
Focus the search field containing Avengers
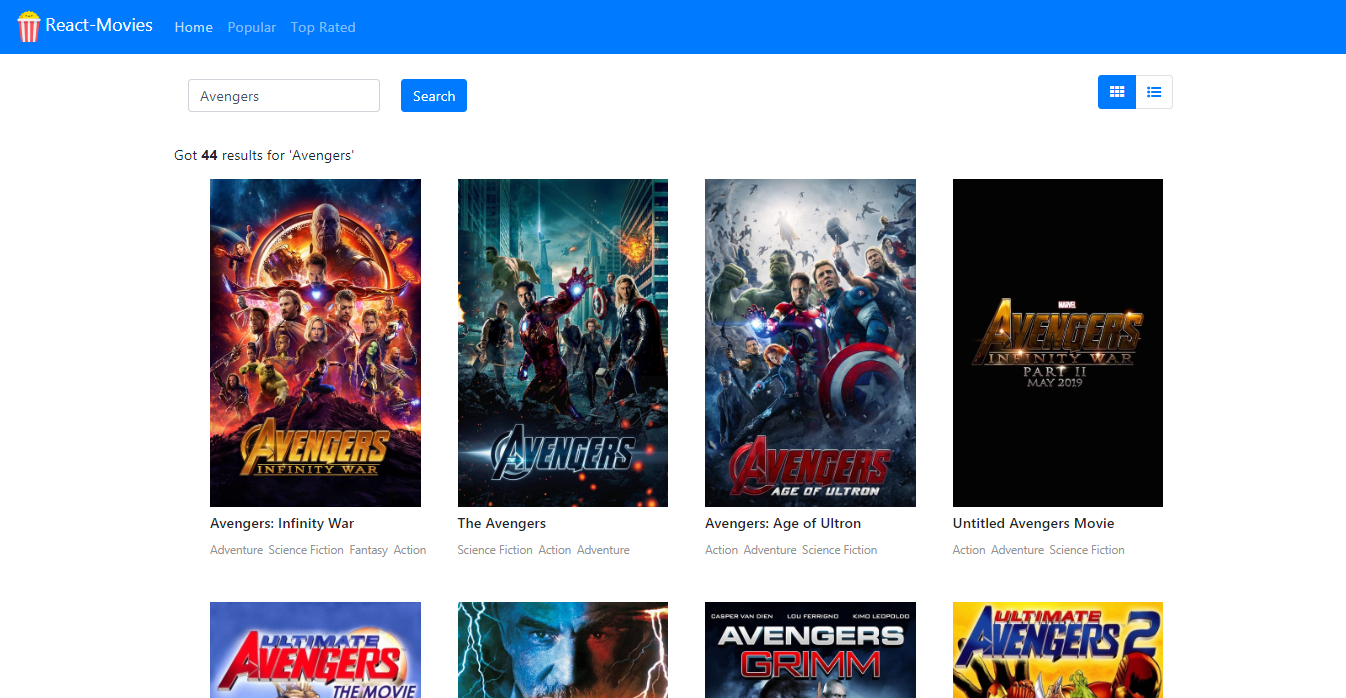click(x=284, y=96)
